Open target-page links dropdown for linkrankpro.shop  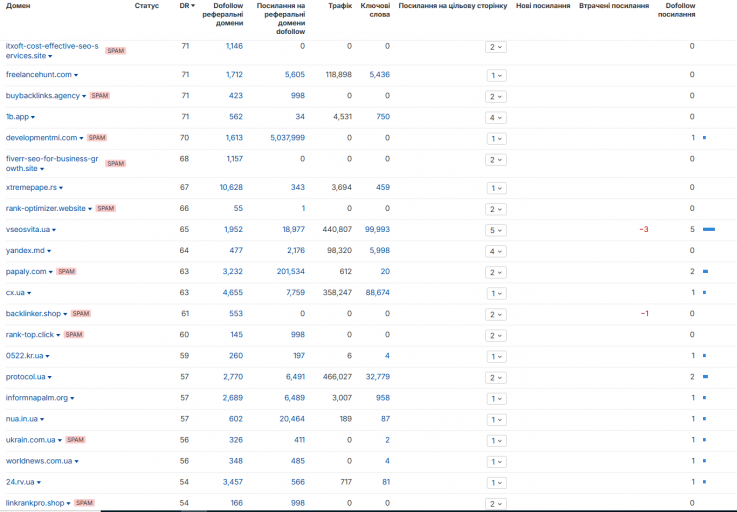496,504
